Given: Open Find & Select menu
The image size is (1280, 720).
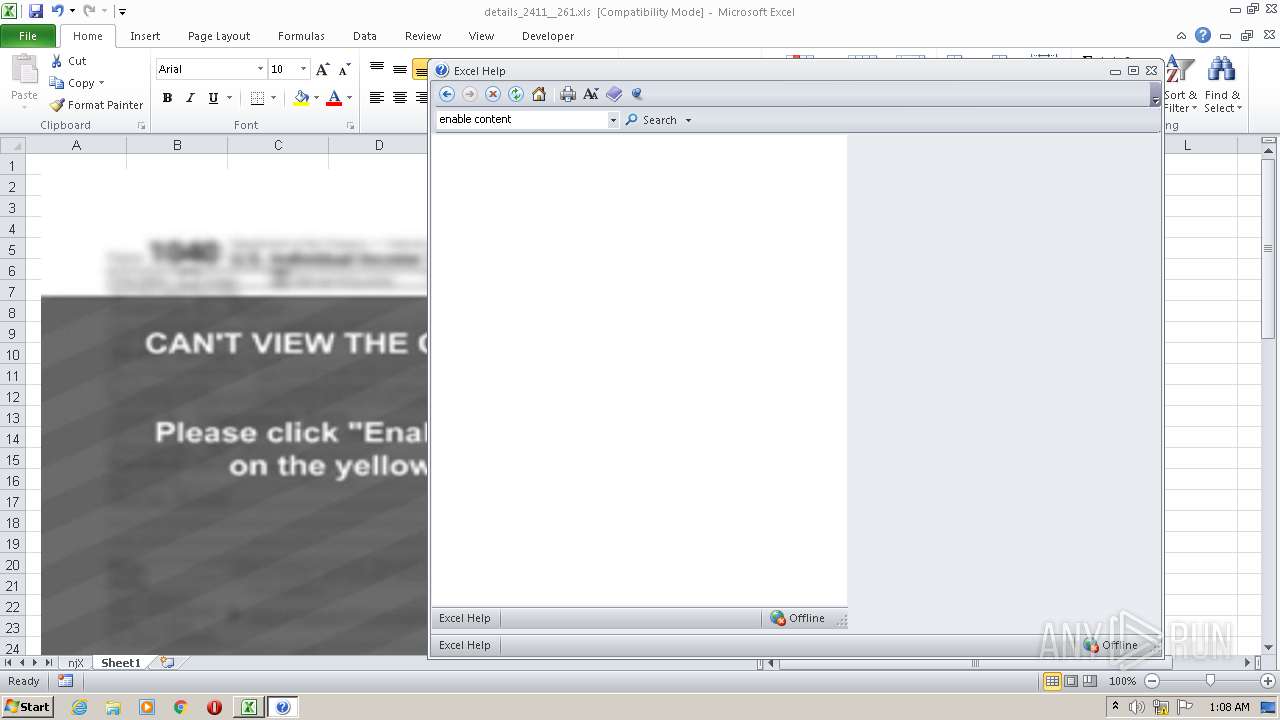Looking at the screenshot, I should (x=1223, y=85).
